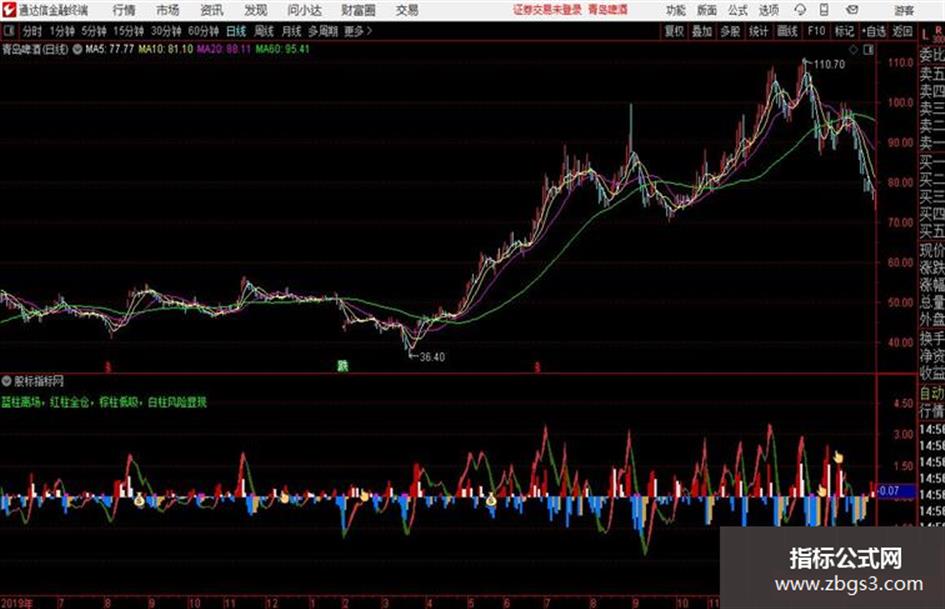Viewport: 945px width, 609px height.
Task: Open the 公式 menu
Action: pyautogui.click(x=738, y=10)
